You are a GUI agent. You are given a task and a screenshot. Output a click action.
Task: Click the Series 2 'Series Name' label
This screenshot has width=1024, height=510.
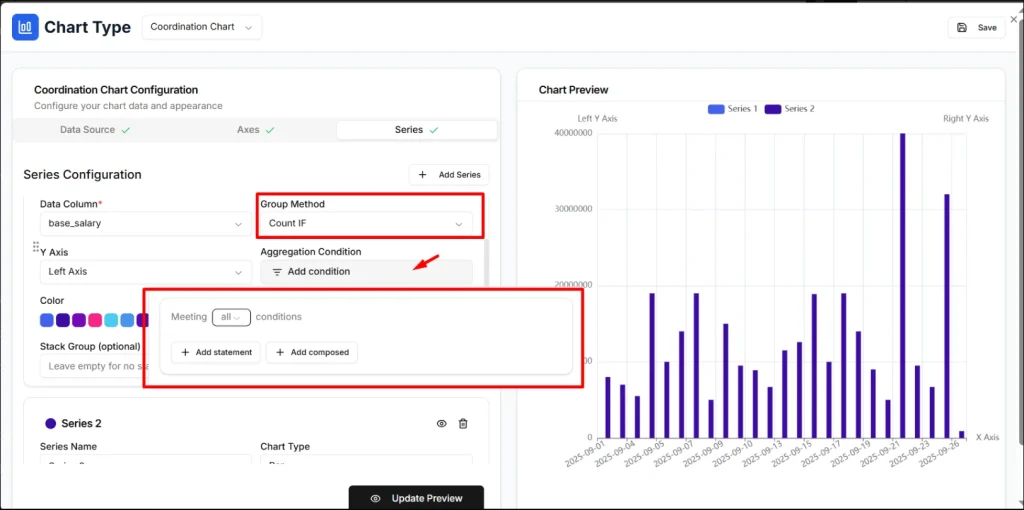69,447
